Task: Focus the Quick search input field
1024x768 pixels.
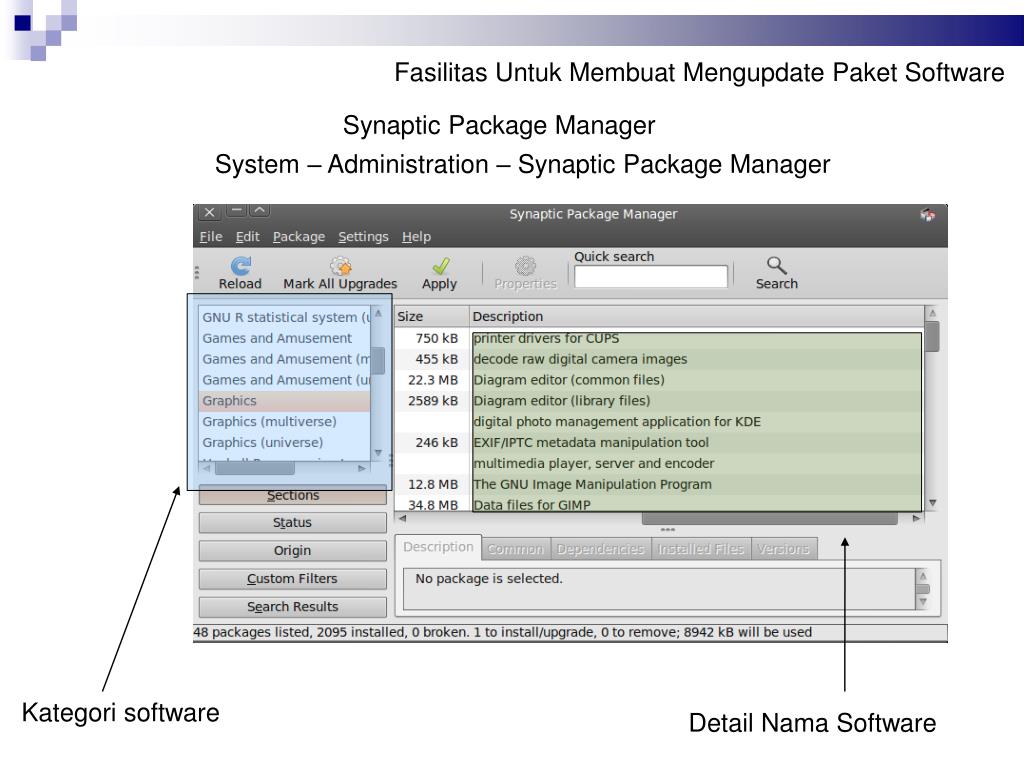Action: coord(650,276)
